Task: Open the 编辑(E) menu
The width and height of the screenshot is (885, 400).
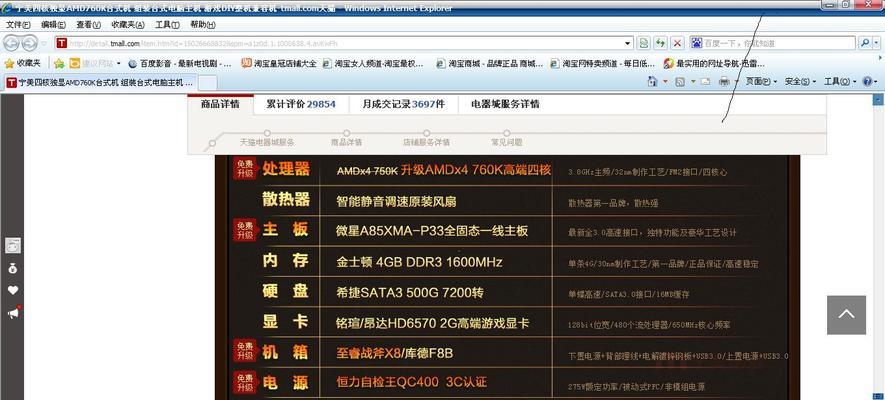Action: pyautogui.click(x=53, y=25)
